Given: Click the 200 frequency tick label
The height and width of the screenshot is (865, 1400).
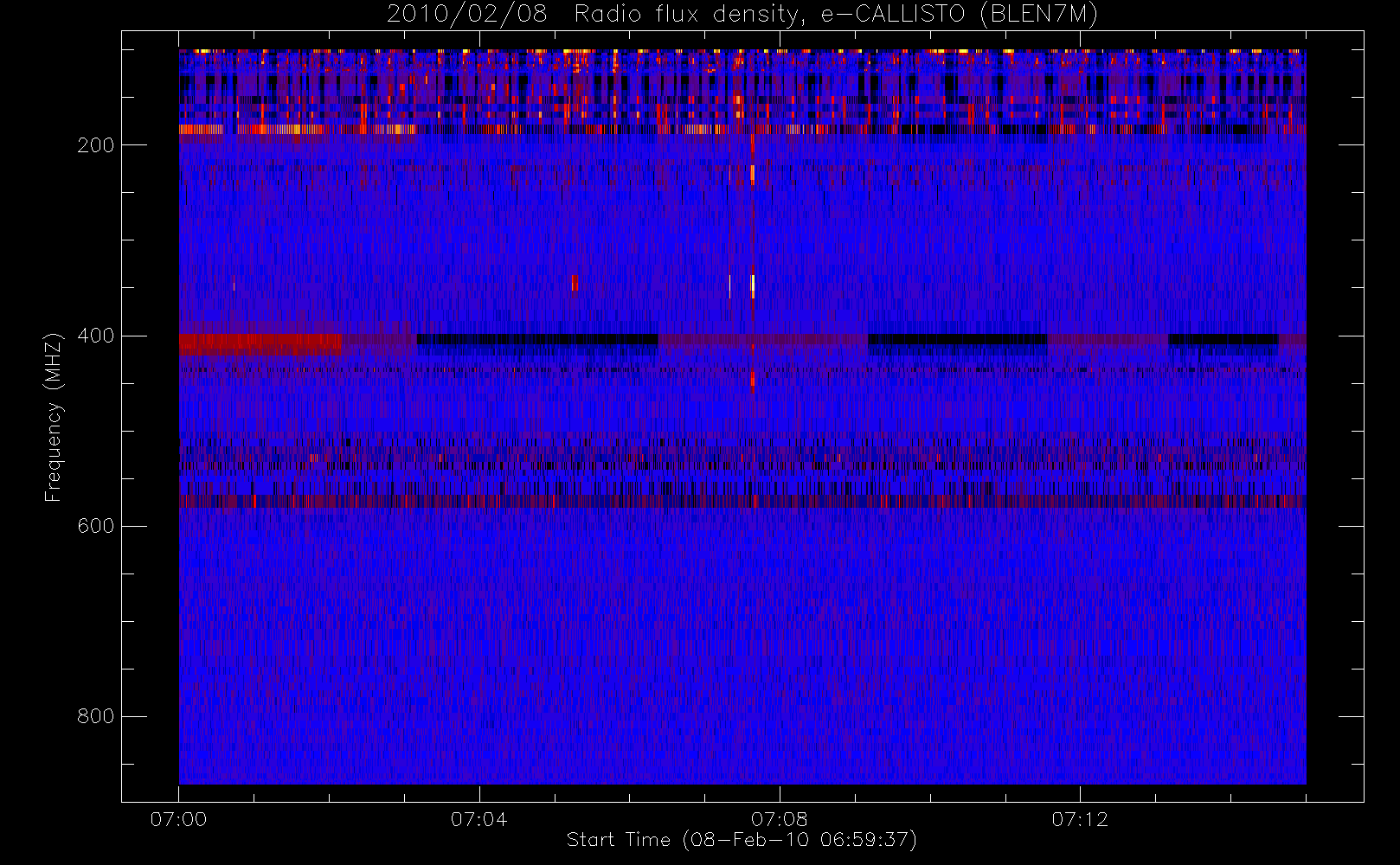Looking at the screenshot, I should [95, 145].
